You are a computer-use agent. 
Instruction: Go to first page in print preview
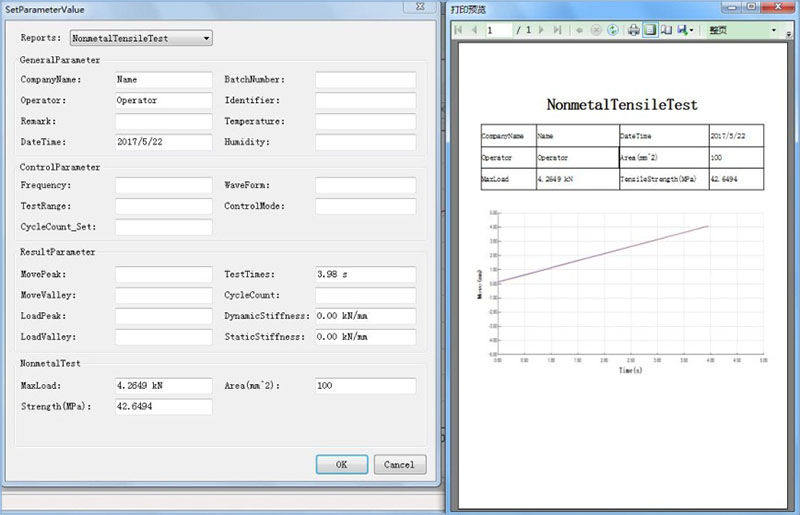pyautogui.click(x=459, y=30)
